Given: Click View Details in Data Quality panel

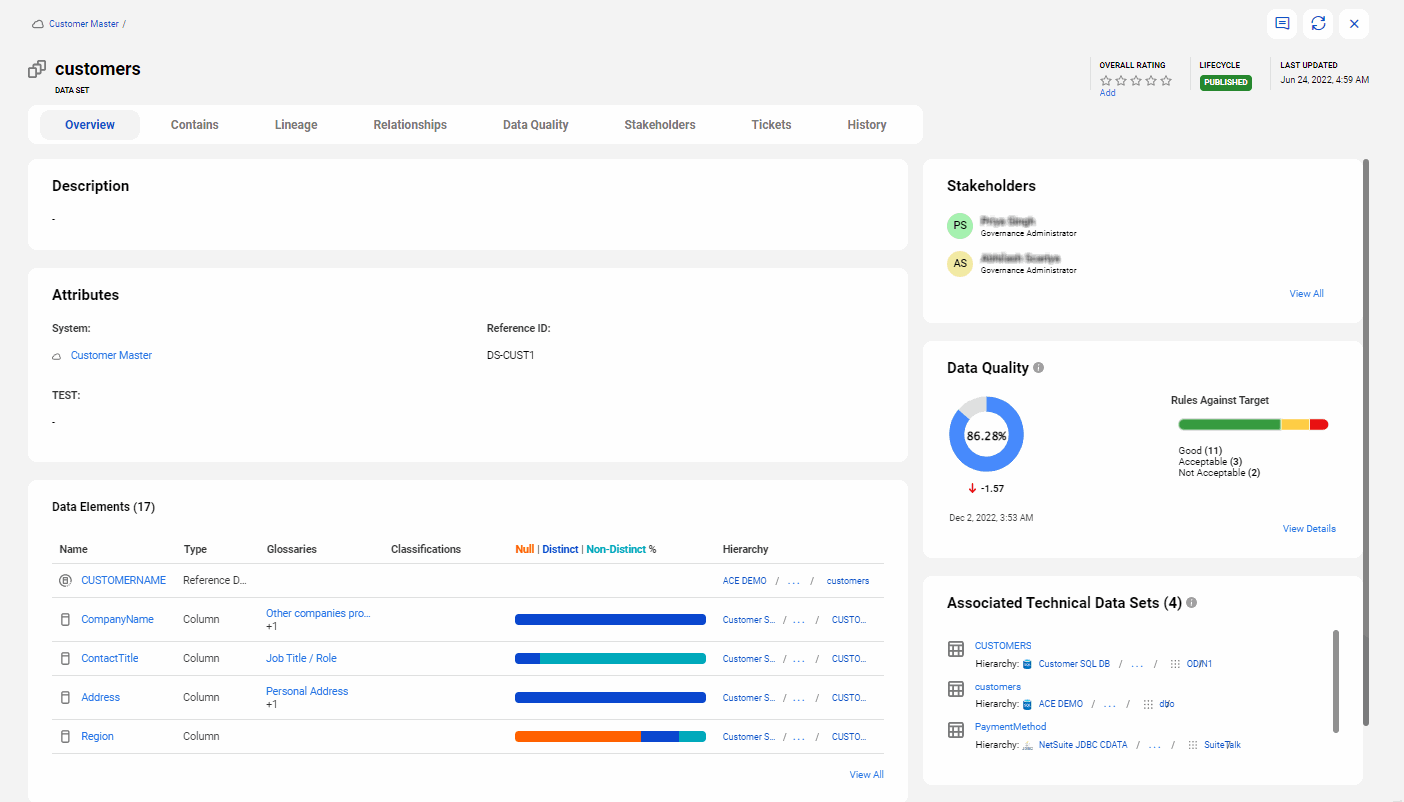Looking at the screenshot, I should pyautogui.click(x=1309, y=529).
